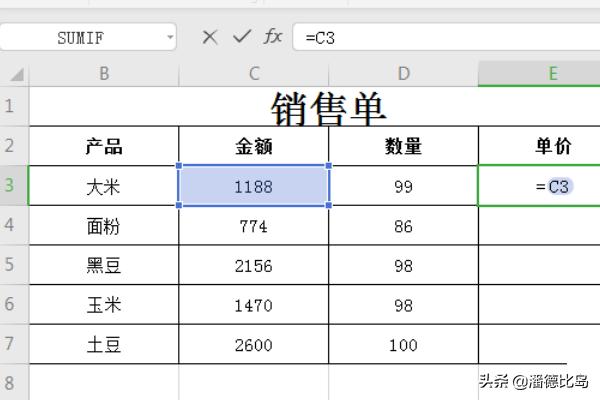Click the 销售单 title cell
Screen dimensions: 600x400
click(315, 106)
